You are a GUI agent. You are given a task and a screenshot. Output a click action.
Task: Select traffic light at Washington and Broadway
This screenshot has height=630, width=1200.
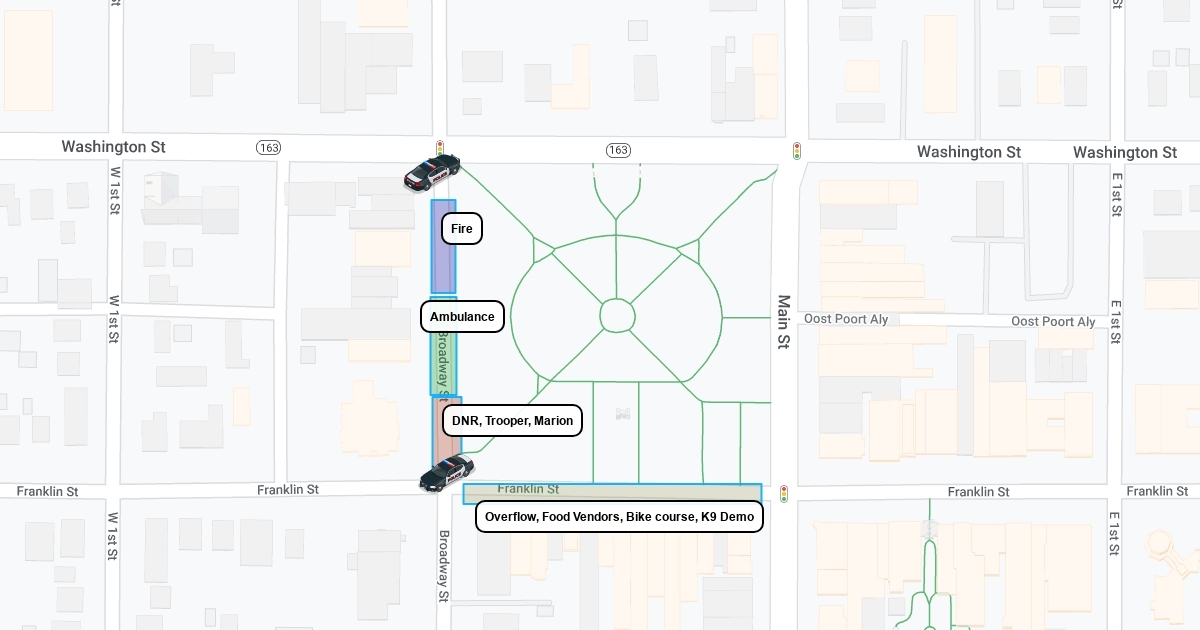[x=439, y=148]
